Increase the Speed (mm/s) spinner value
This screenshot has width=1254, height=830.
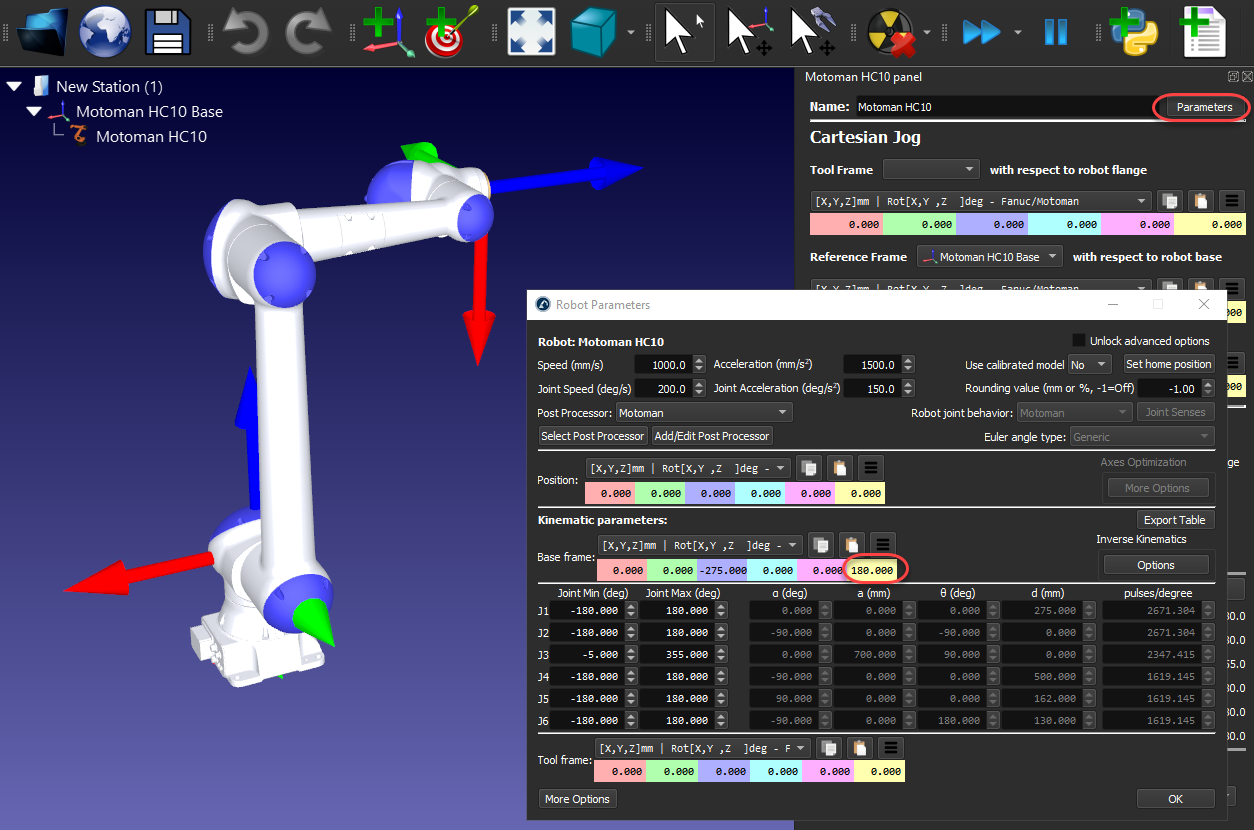coord(699,360)
